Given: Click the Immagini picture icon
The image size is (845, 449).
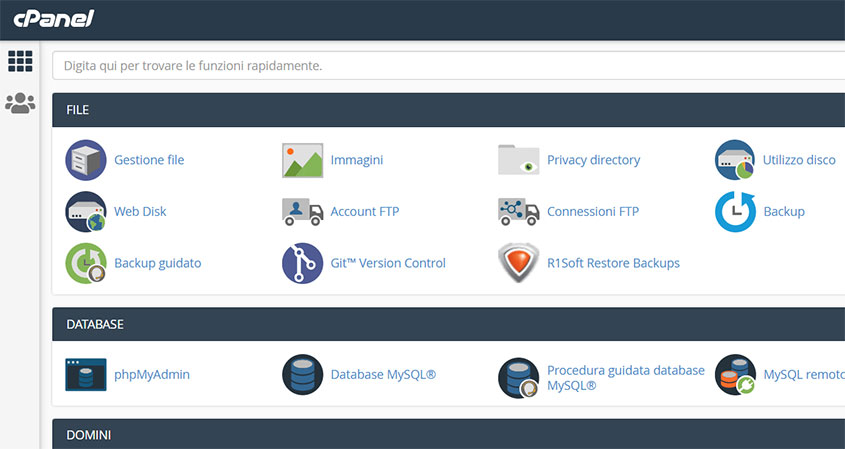Looking at the screenshot, I should 302,160.
